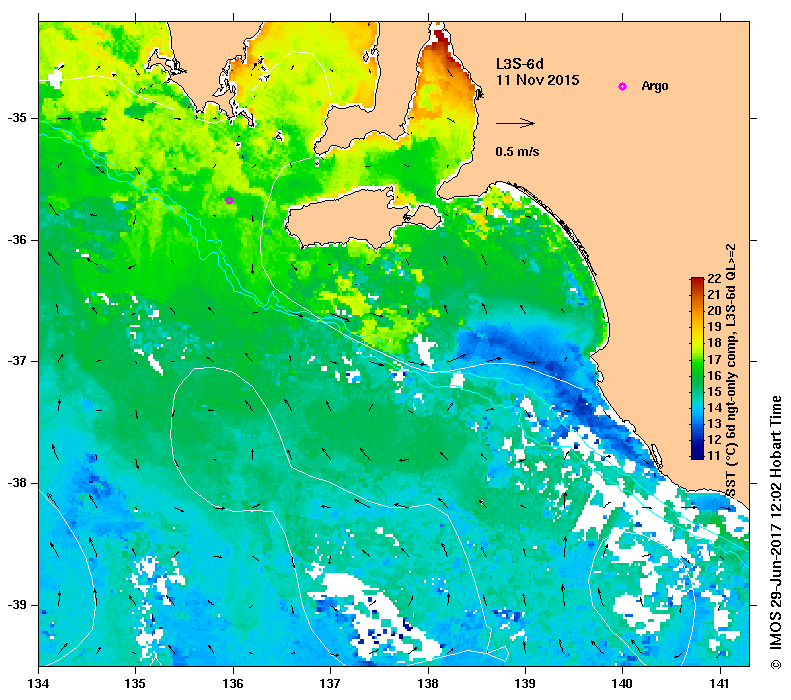Click latitude axis label '-36'
This screenshot has height=700, width=791.
click(17, 240)
